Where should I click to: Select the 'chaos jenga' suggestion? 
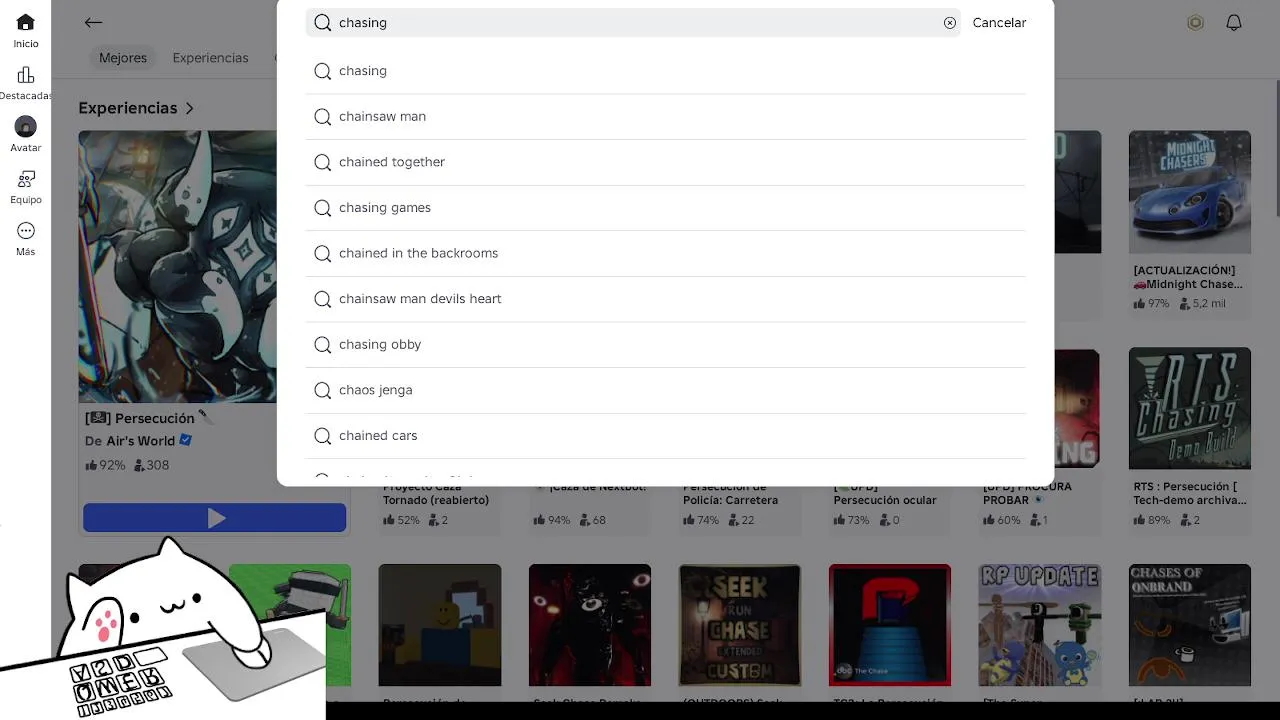666,390
